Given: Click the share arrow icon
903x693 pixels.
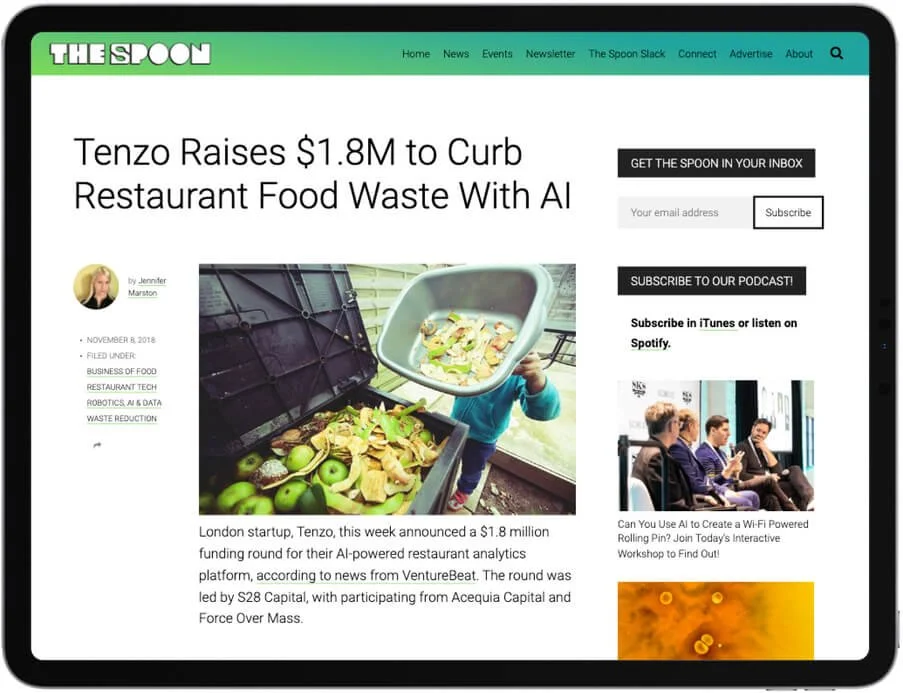Looking at the screenshot, I should coord(97,445).
